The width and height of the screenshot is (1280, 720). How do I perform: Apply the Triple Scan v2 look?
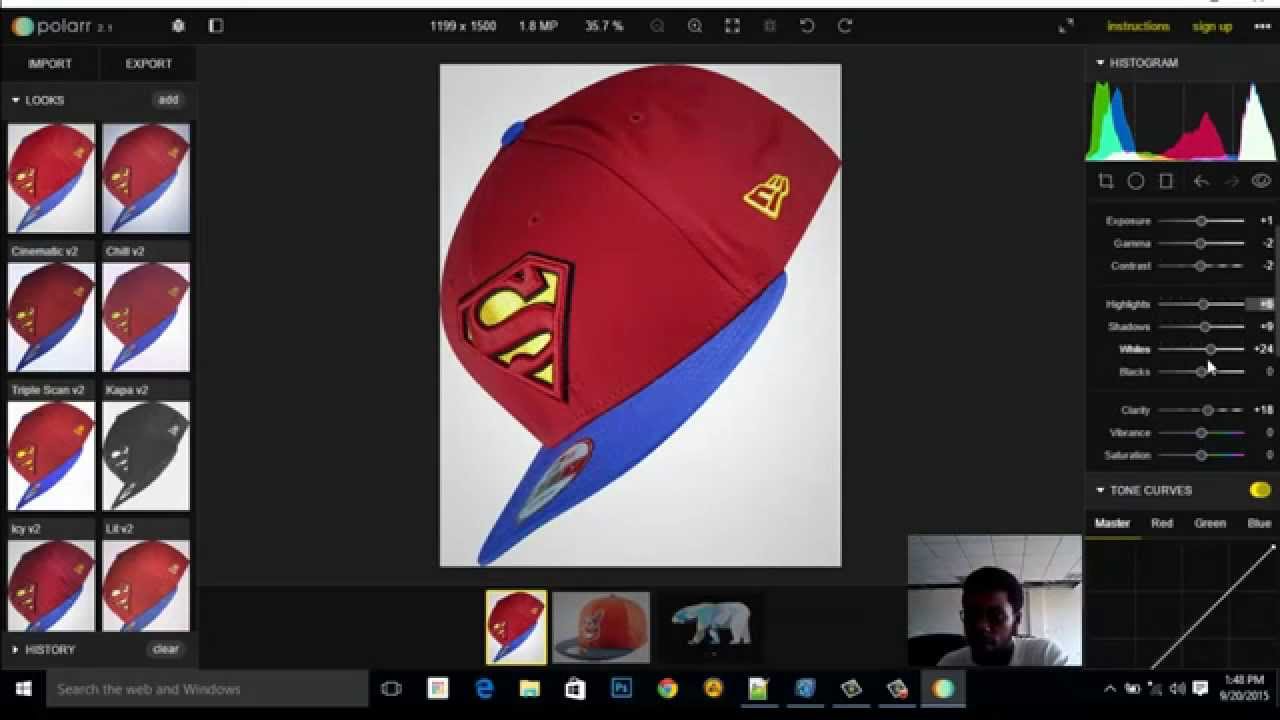tap(51, 456)
